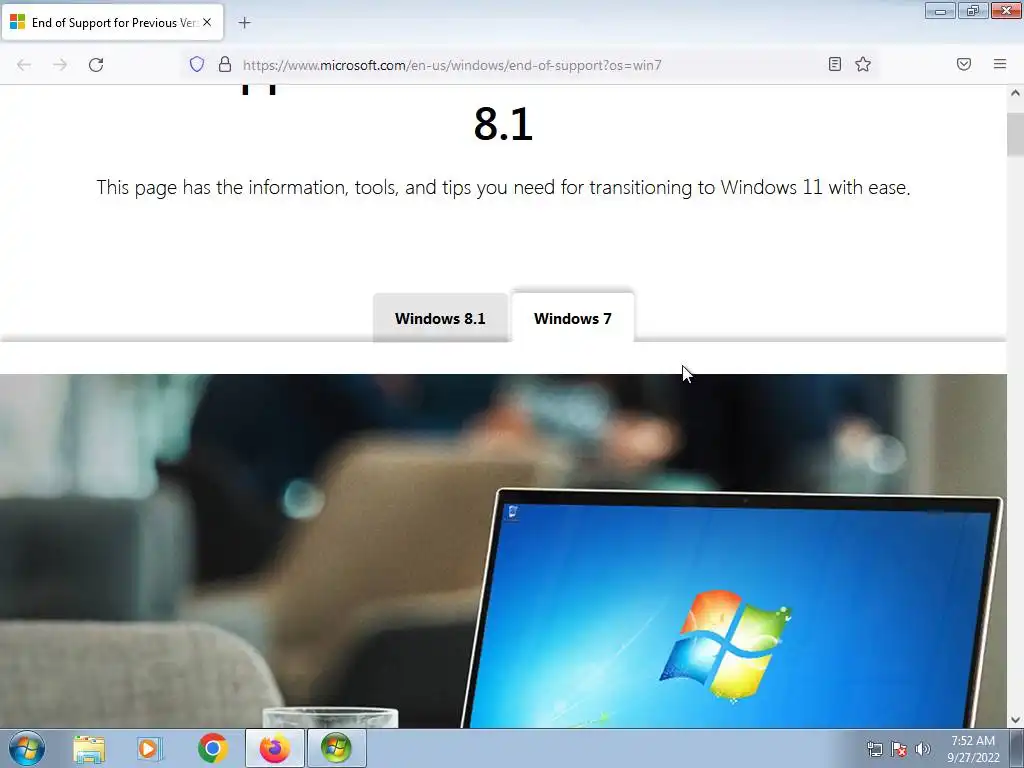Click scrollbar up arrow
The height and width of the screenshot is (768, 1024).
1015,93
